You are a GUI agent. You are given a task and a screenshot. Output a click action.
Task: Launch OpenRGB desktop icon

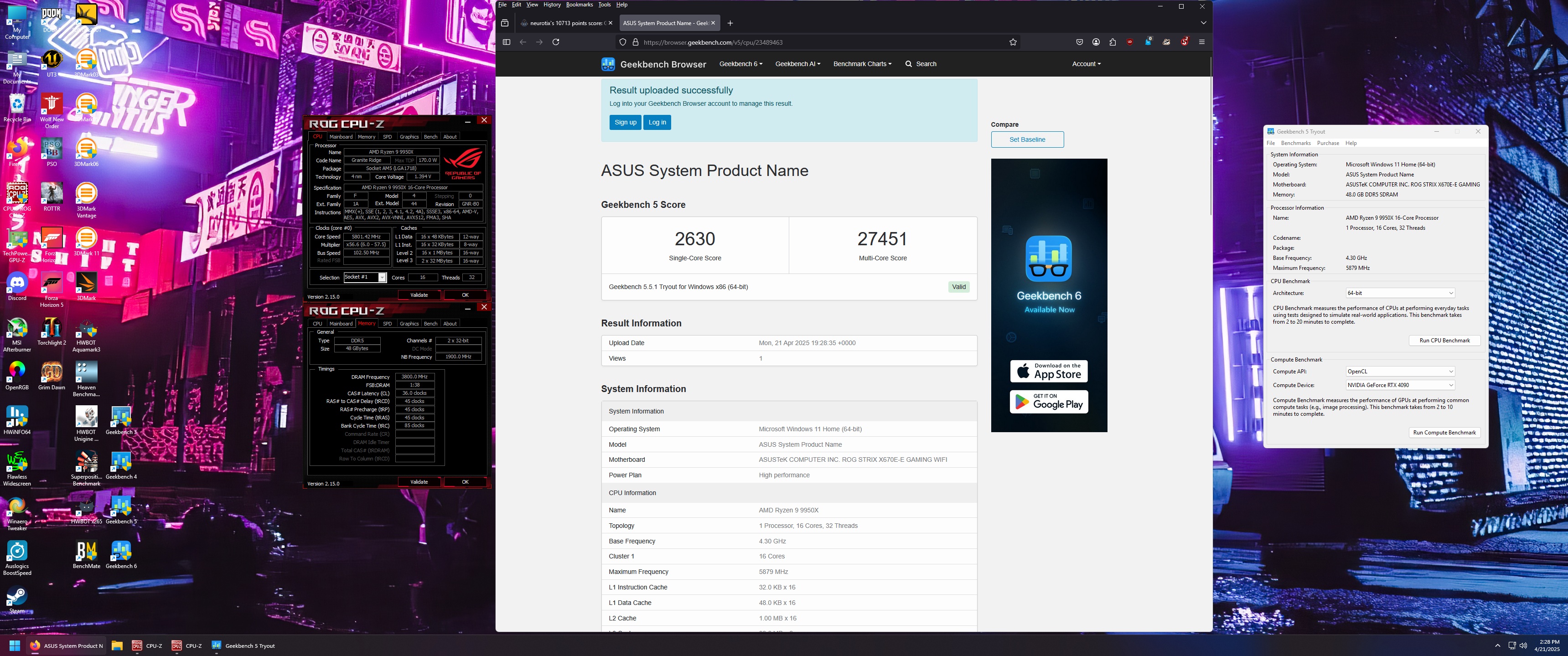[x=17, y=376]
